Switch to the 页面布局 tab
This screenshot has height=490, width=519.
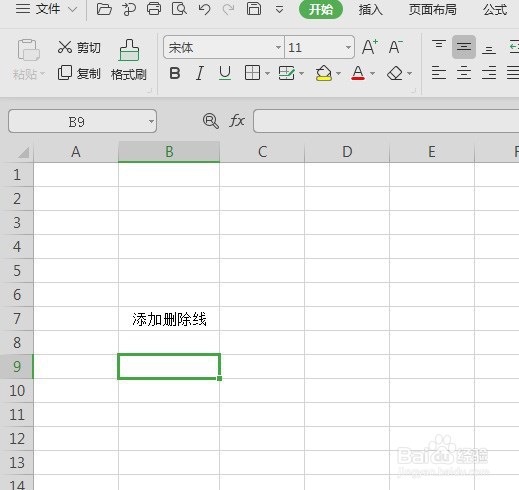pyautogui.click(x=432, y=10)
